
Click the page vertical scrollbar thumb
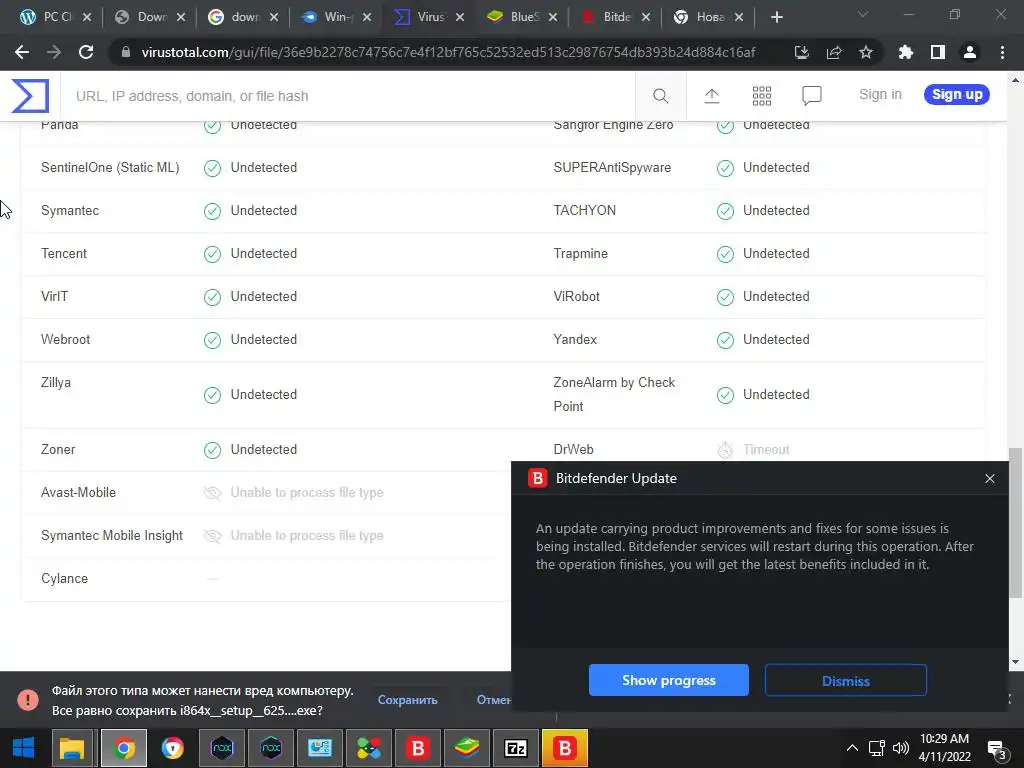coord(1016,522)
